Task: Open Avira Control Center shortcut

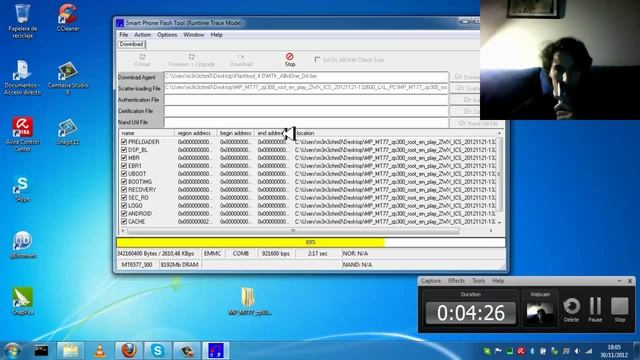Action: tap(22, 134)
